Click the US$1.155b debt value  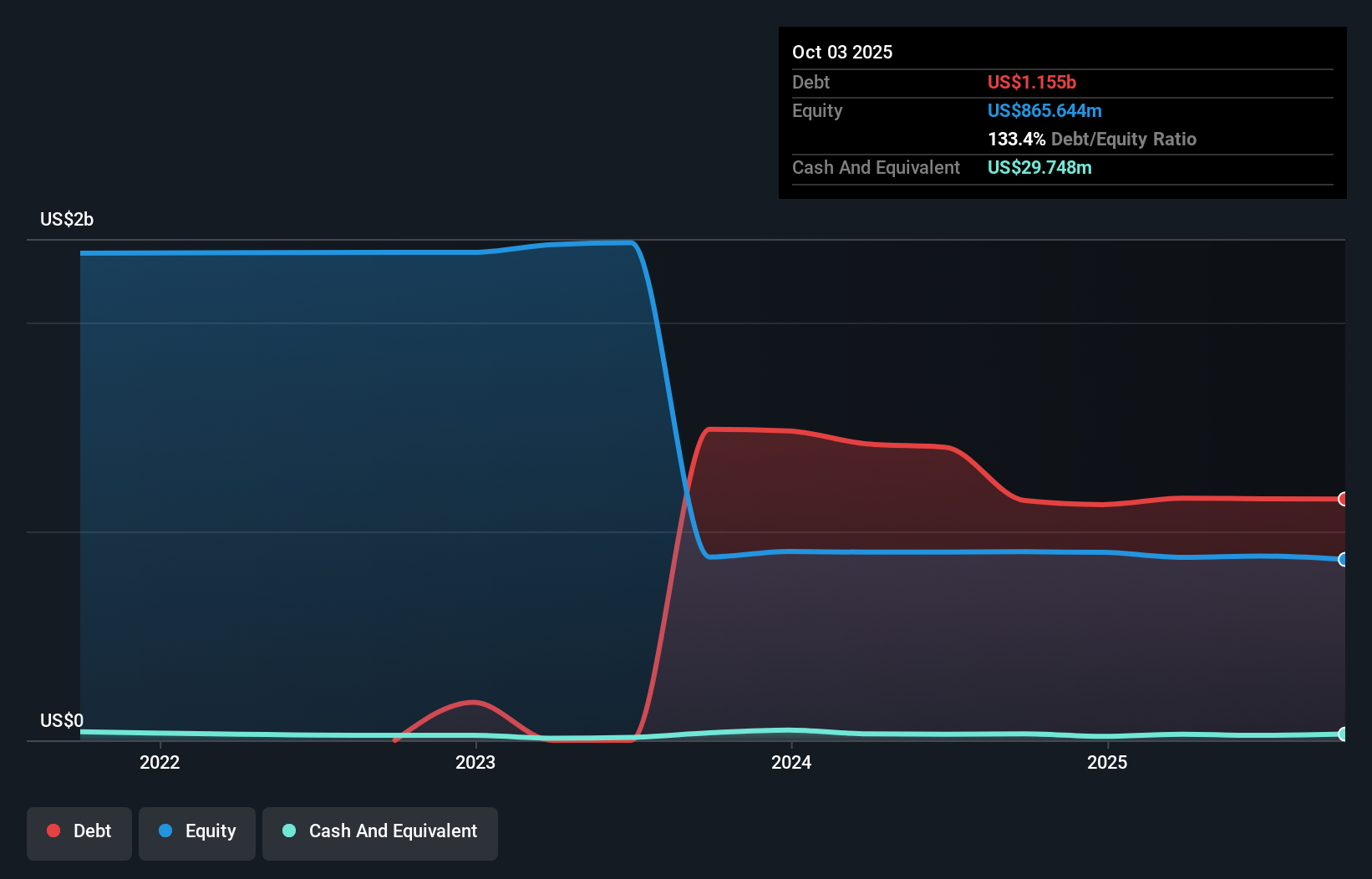[x=1032, y=82]
